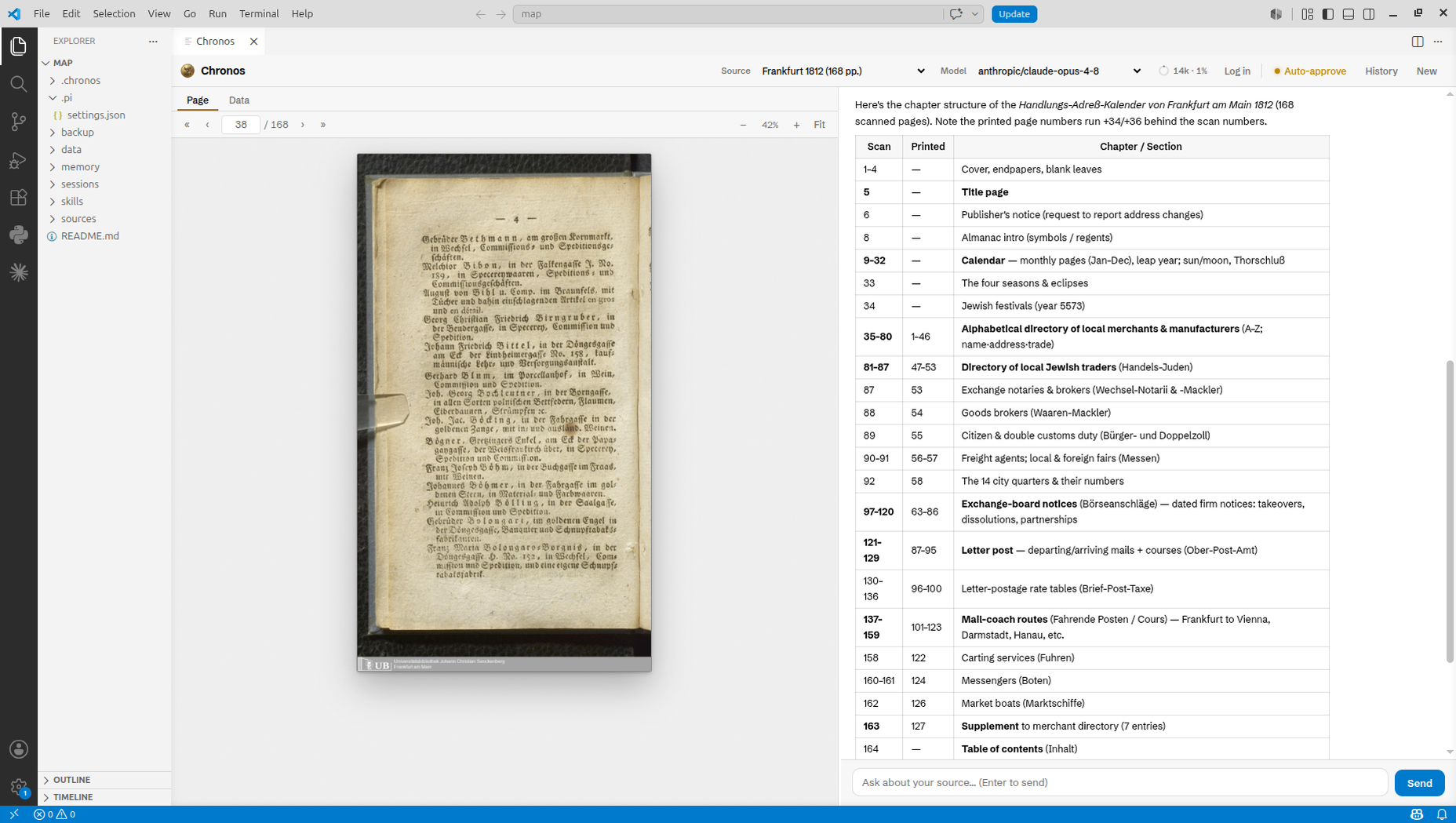1456x823 pixels.
Task: Click the Send button
Action: tap(1419, 783)
